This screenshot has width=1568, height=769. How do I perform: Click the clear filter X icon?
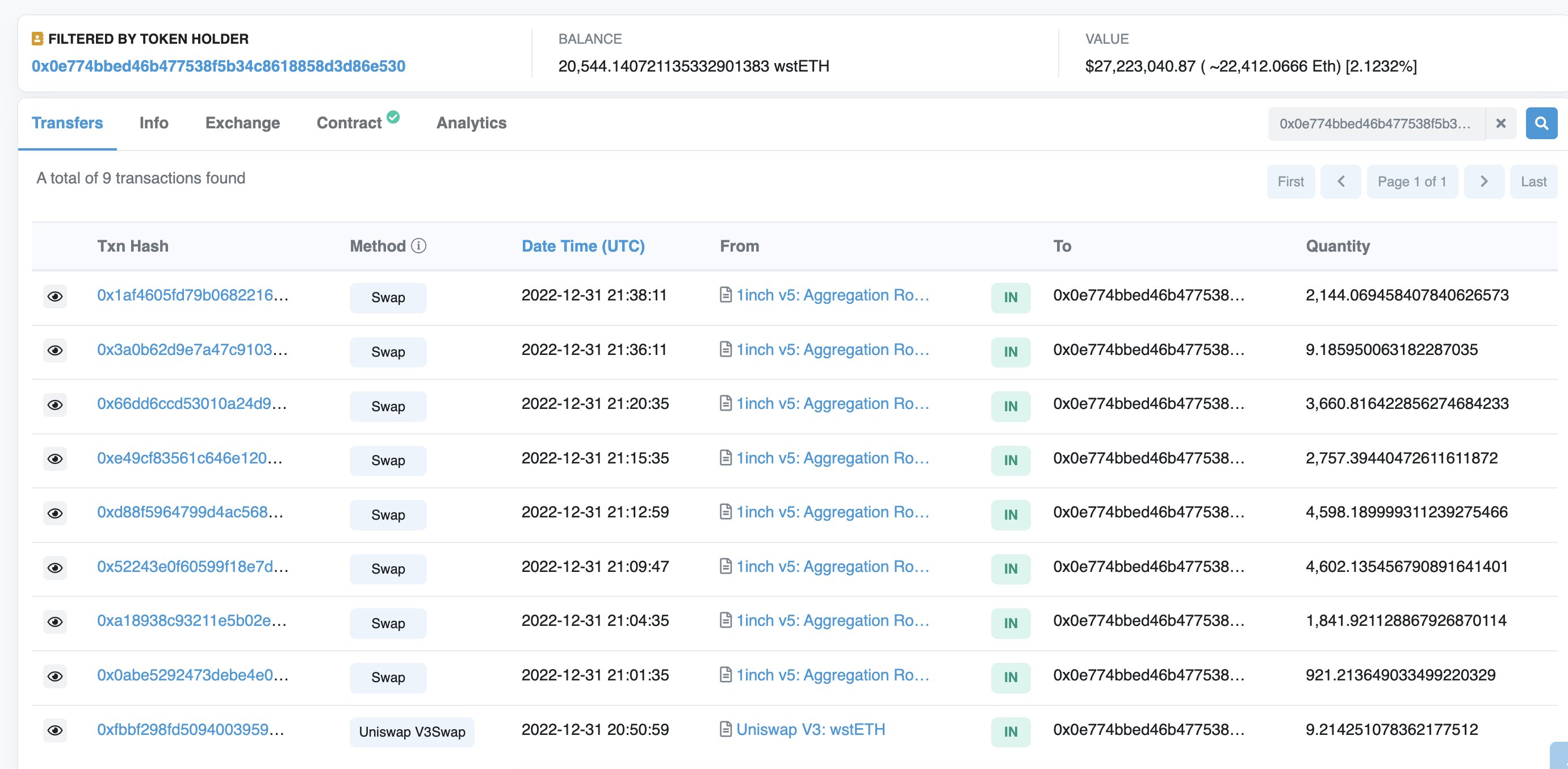point(1500,123)
